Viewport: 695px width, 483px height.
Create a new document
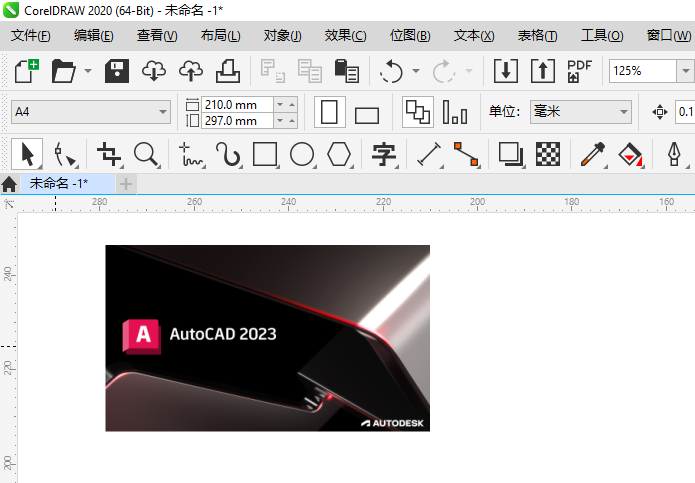(27, 71)
